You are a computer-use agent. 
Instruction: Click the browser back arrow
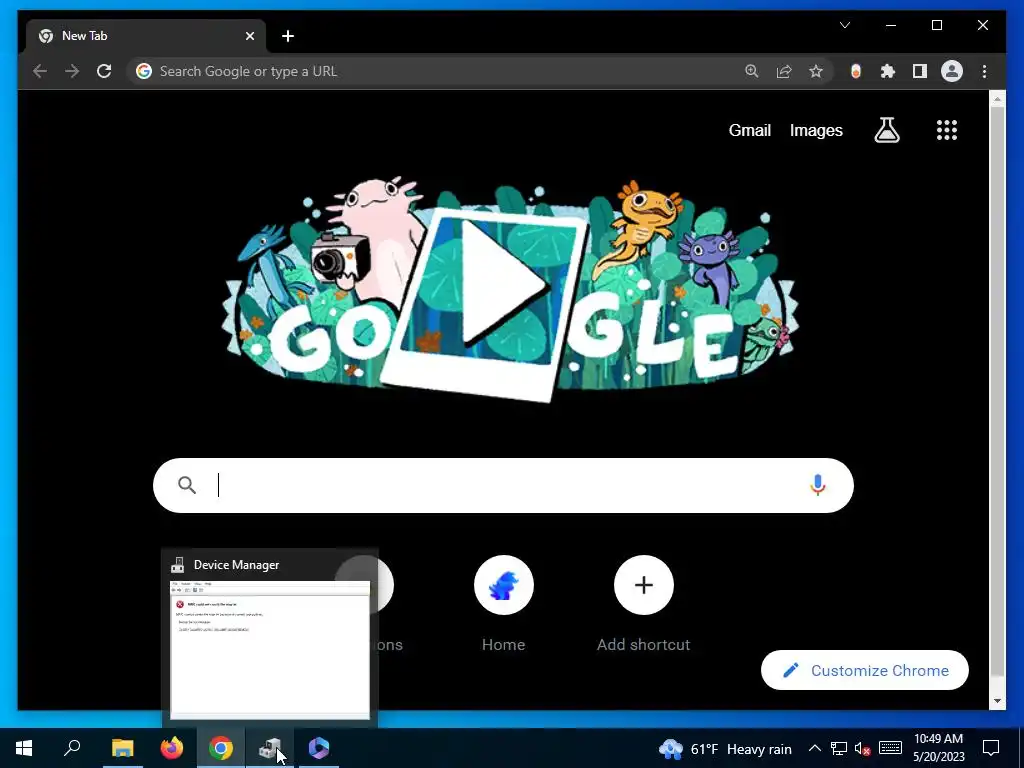click(x=40, y=71)
